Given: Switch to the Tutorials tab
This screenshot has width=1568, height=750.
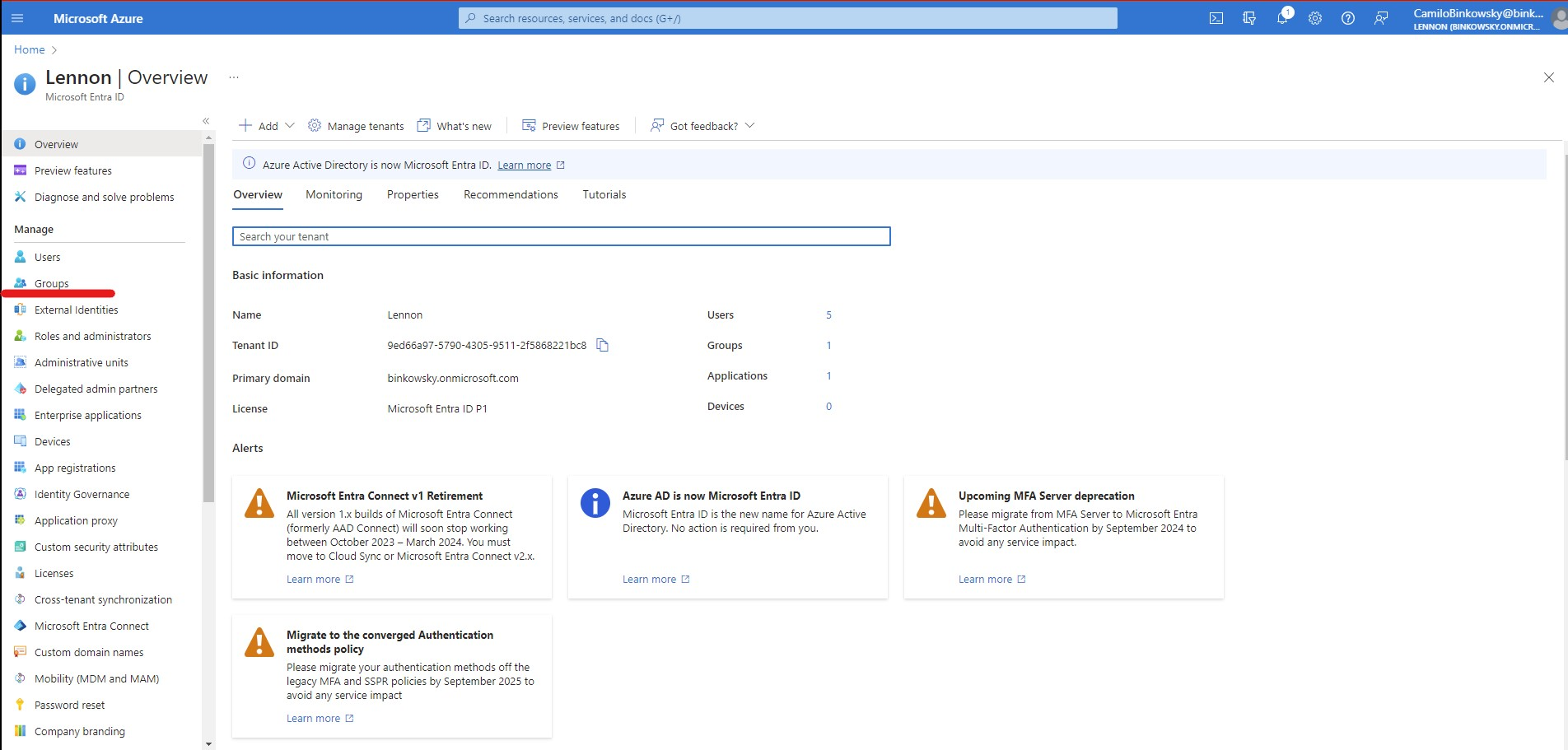Looking at the screenshot, I should coord(604,194).
